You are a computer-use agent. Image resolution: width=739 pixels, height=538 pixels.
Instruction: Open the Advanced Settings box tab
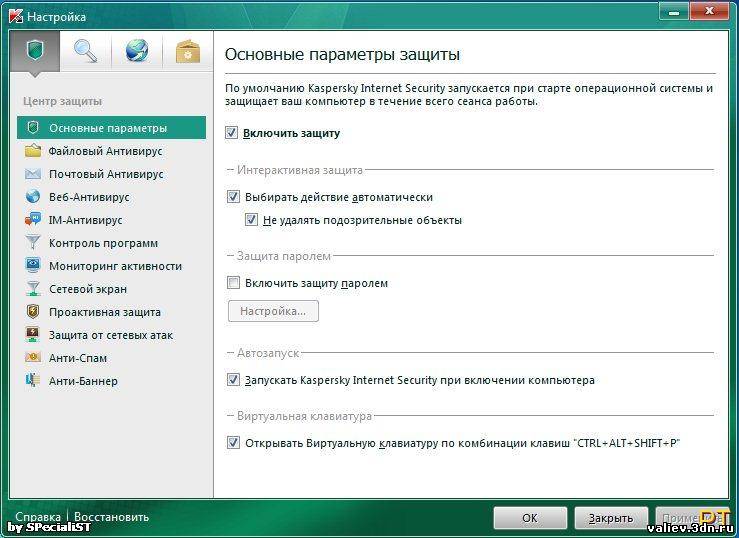pyautogui.click(x=188, y=51)
